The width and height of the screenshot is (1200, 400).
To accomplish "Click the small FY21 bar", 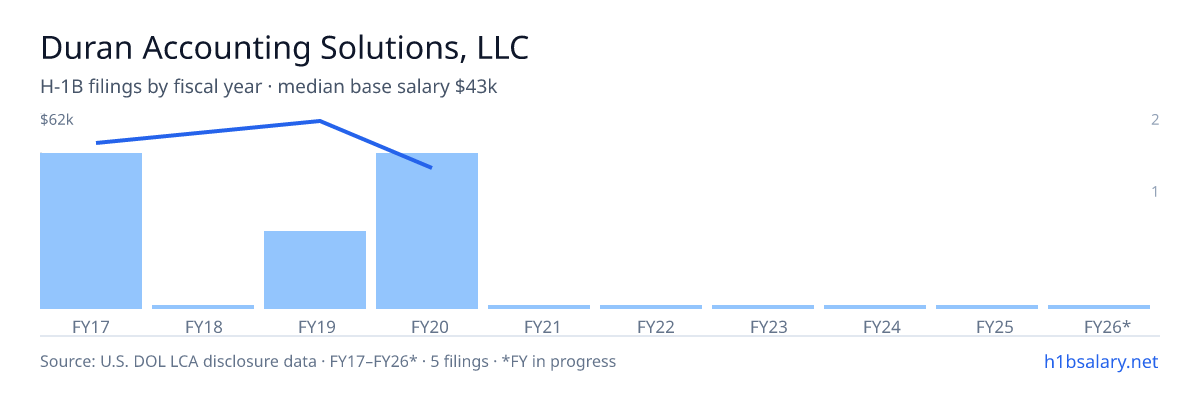I will pos(539,307).
